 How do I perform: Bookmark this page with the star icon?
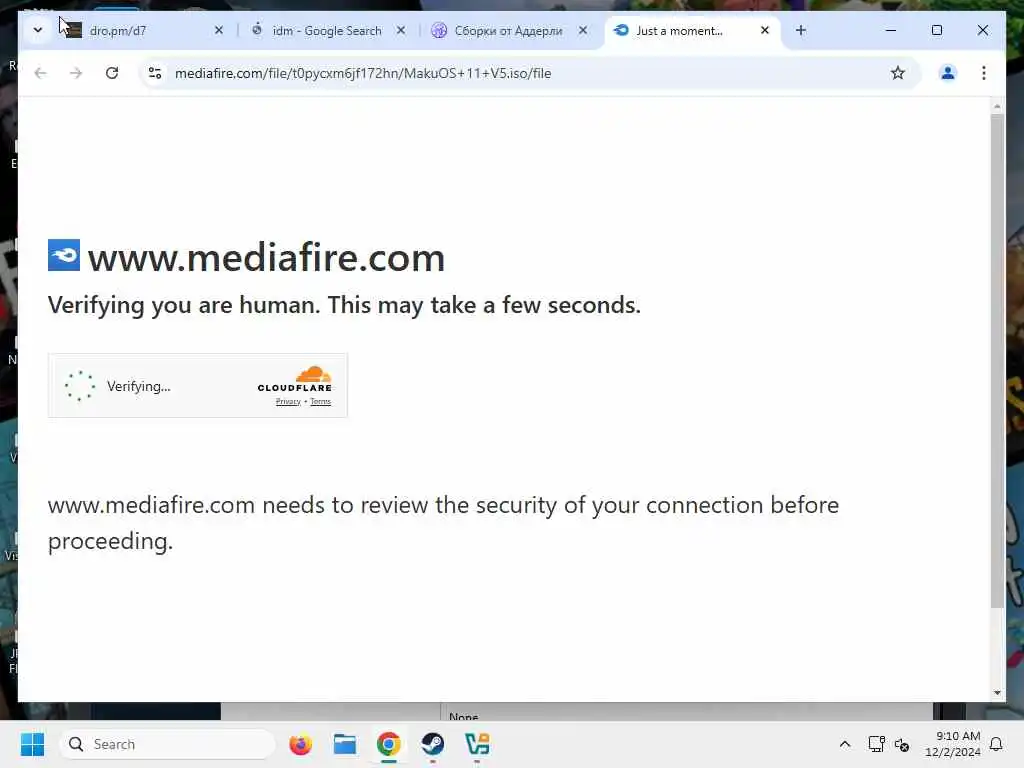(898, 73)
